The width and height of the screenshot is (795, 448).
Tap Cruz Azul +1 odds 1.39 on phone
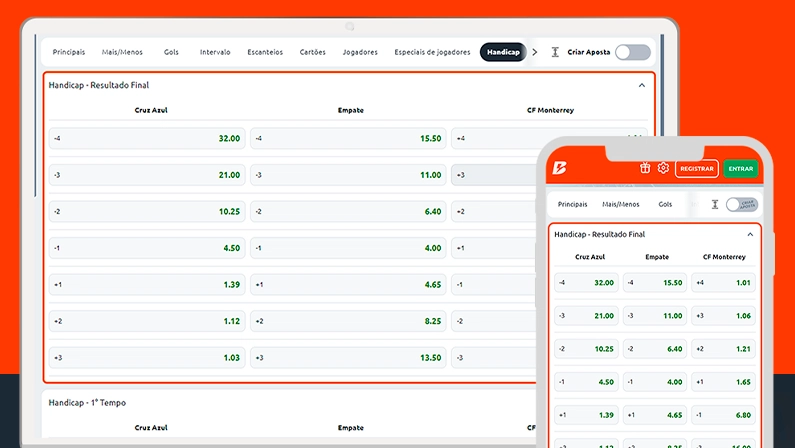(x=586, y=415)
